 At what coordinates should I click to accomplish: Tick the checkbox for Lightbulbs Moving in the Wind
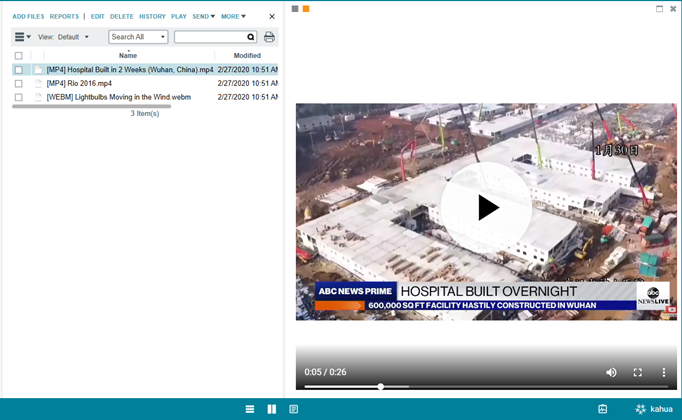point(18,98)
